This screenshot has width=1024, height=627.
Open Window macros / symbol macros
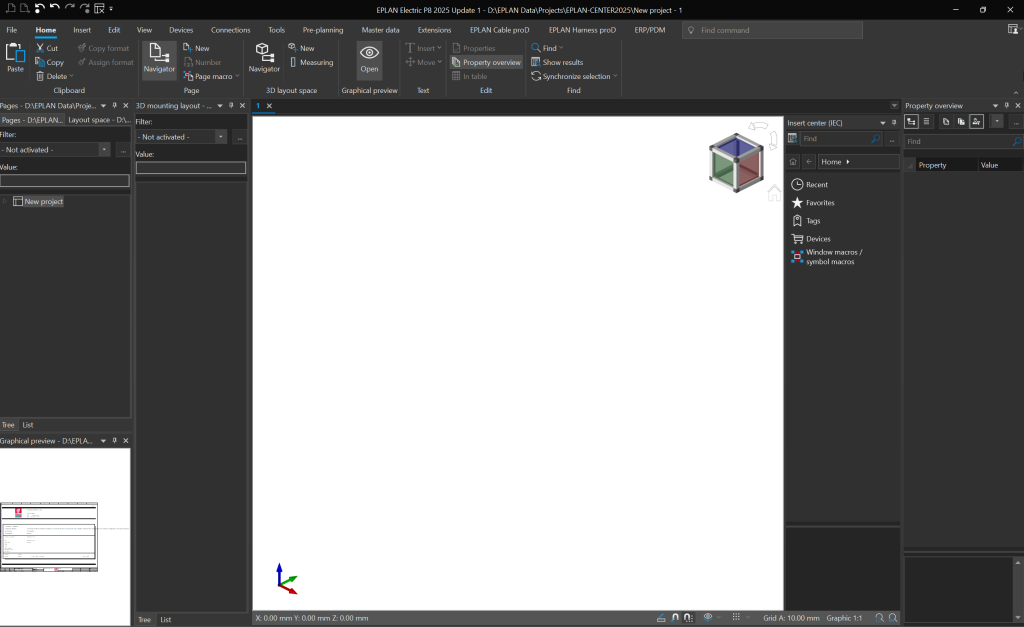827,257
